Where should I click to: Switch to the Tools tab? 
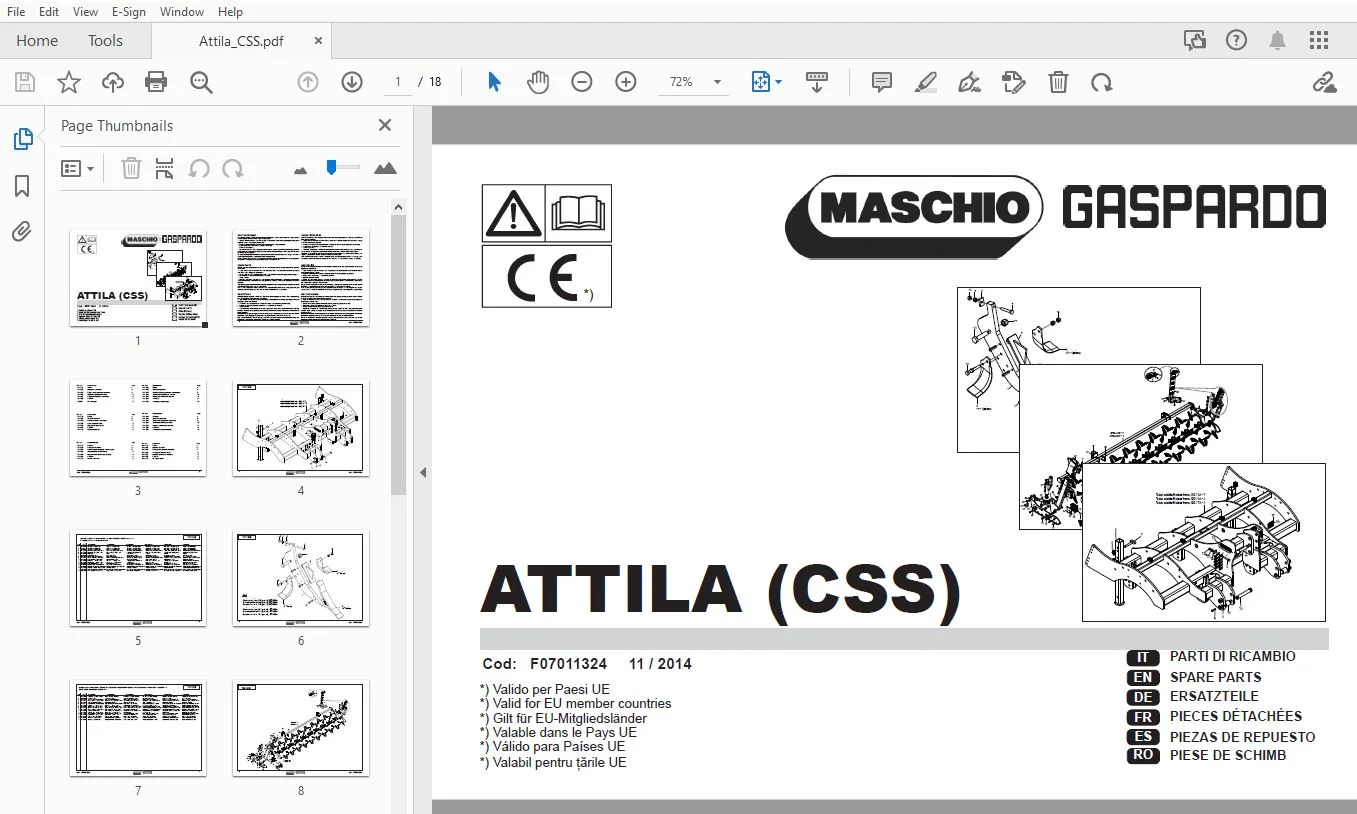pyautogui.click(x=105, y=41)
